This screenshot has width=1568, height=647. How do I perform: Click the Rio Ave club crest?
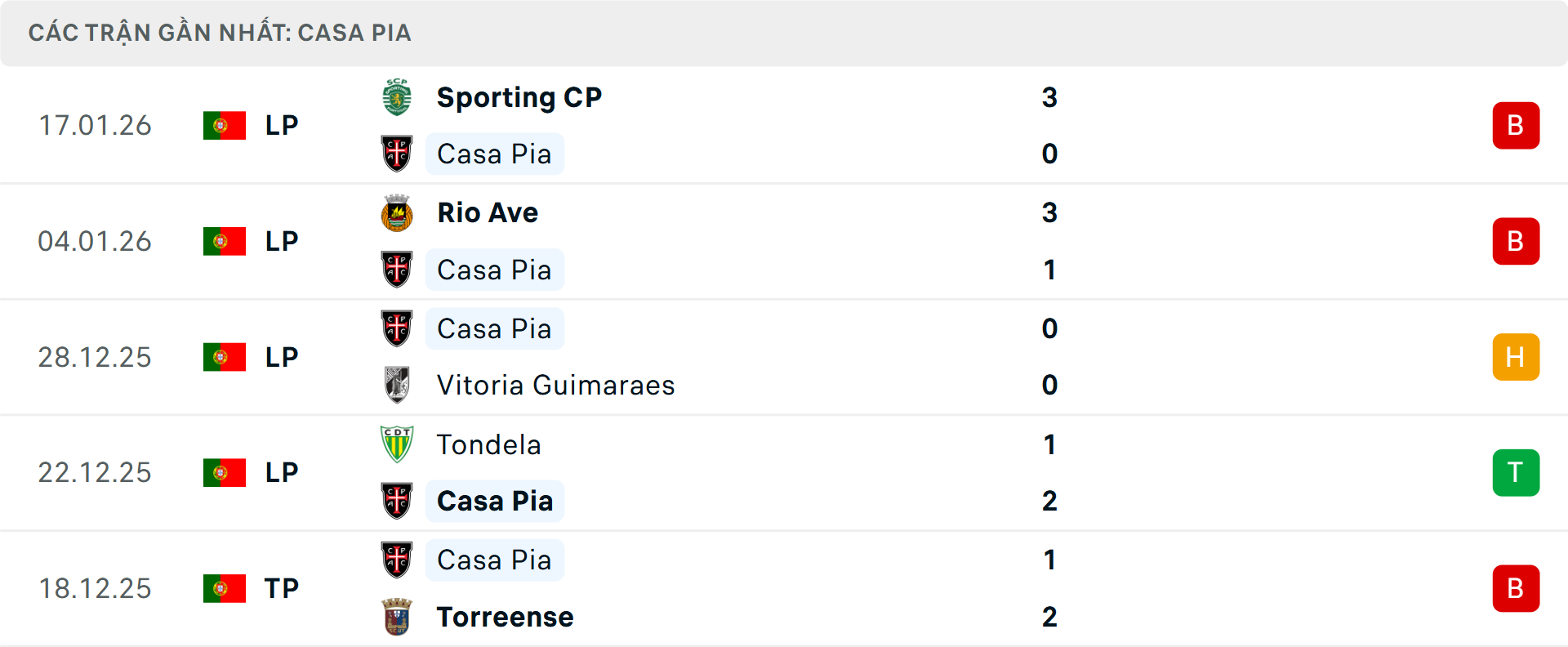click(x=397, y=213)
